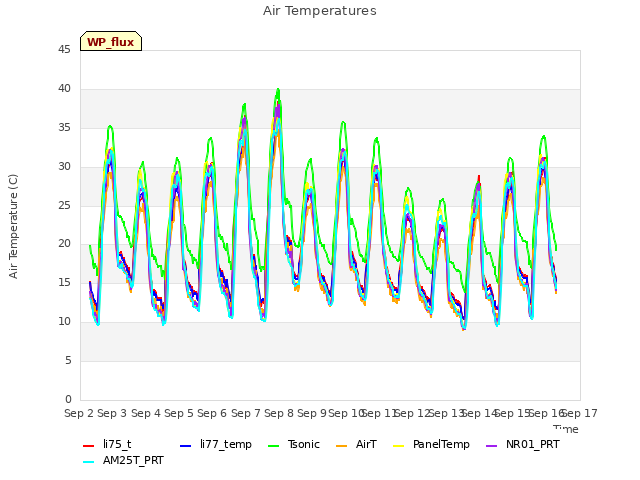Toggle the Tsonic legend entry
This screenshot has width=640, height=480.
(294, 444)
